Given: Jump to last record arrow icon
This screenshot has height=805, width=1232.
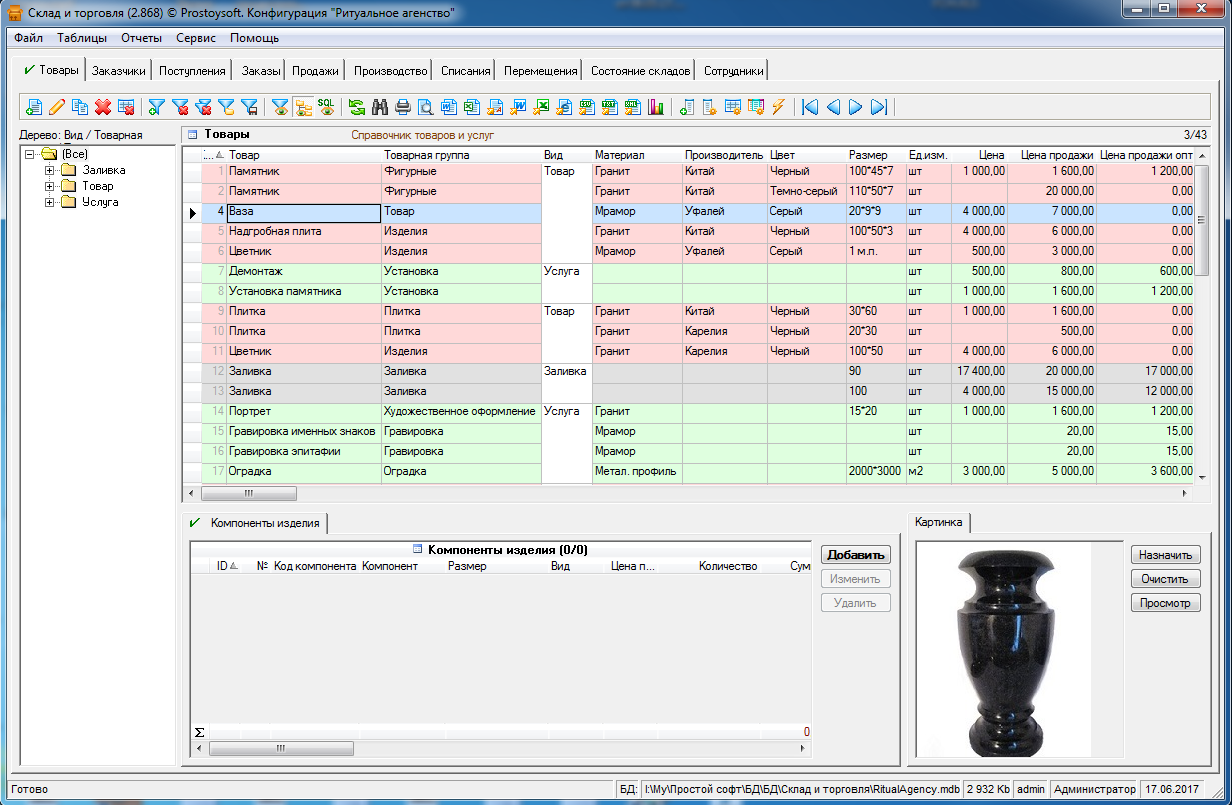Looking at the screenshot, I should click(879, 107).
